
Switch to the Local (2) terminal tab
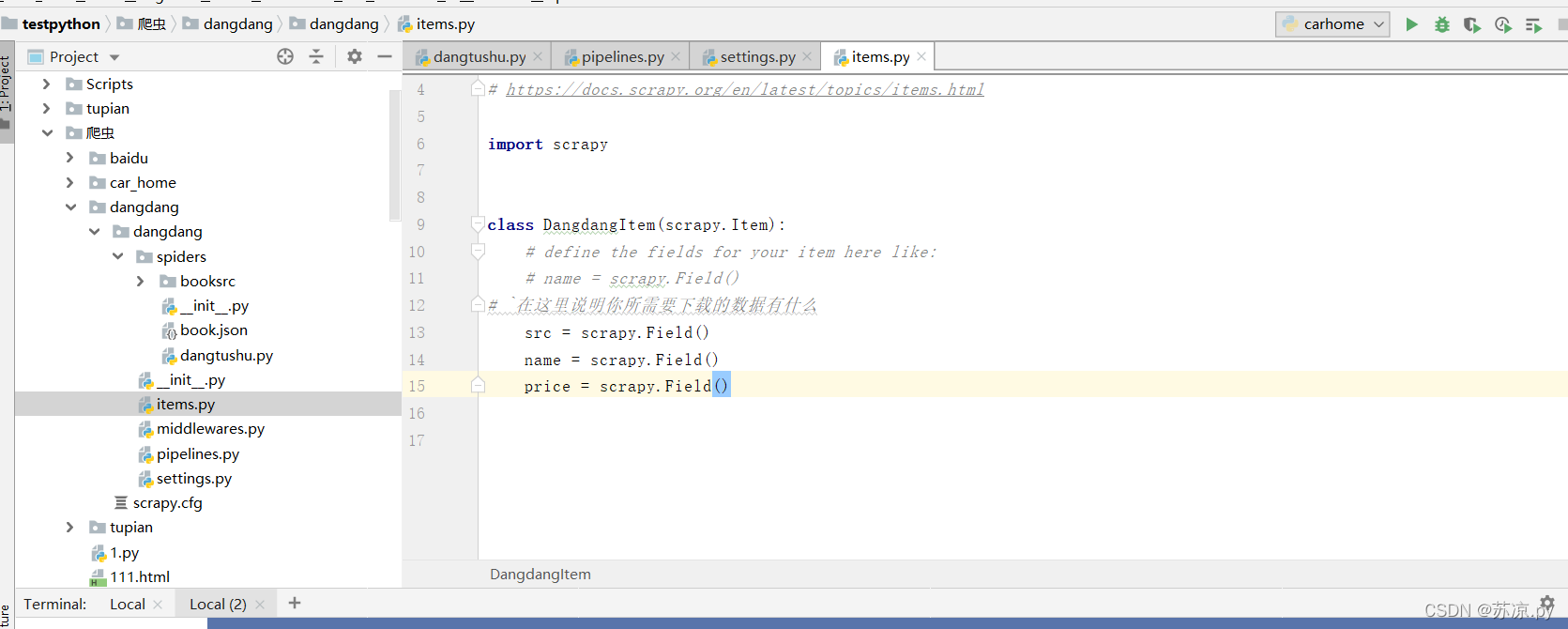tap(218, 604)
